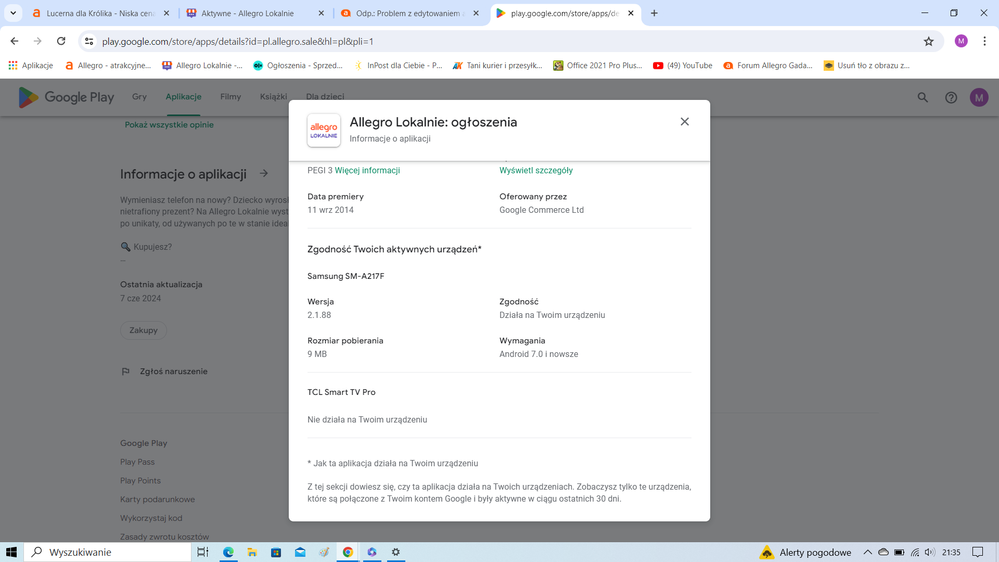
Task: Open Play Pass footer link
Action: [137, 462]
